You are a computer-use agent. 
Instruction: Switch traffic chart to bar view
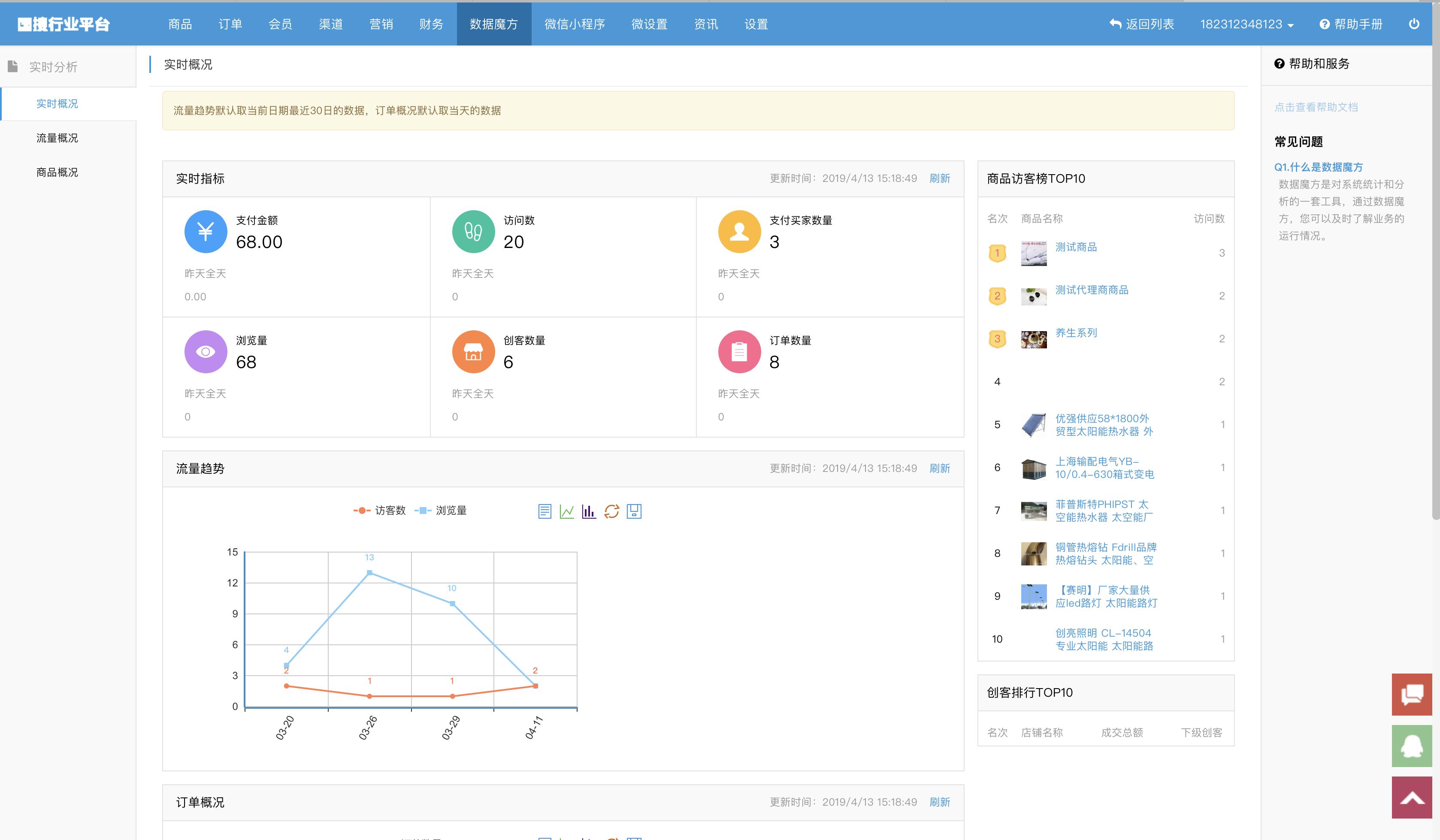589,511
